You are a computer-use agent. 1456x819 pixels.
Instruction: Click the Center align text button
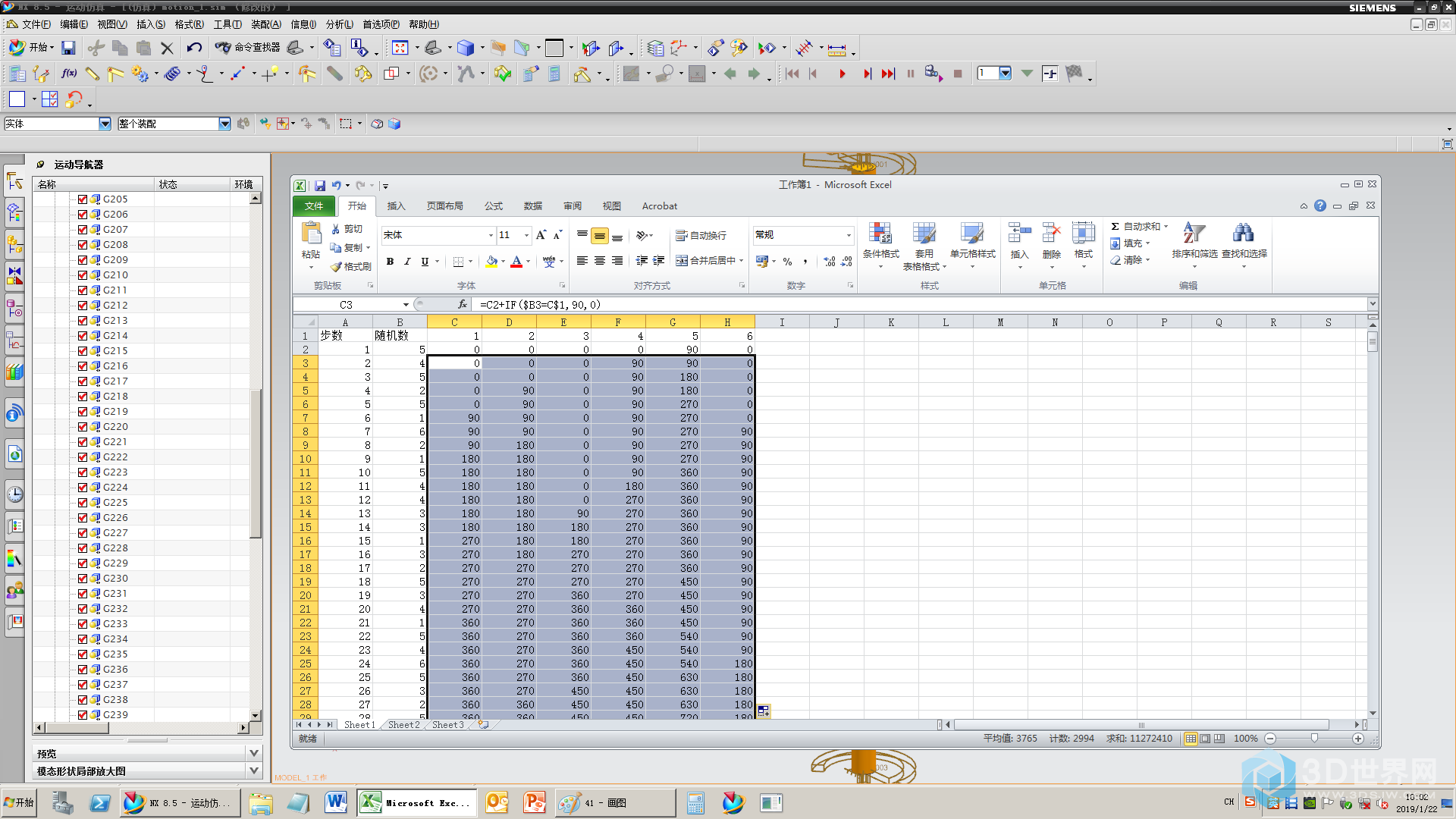point(599,261)
